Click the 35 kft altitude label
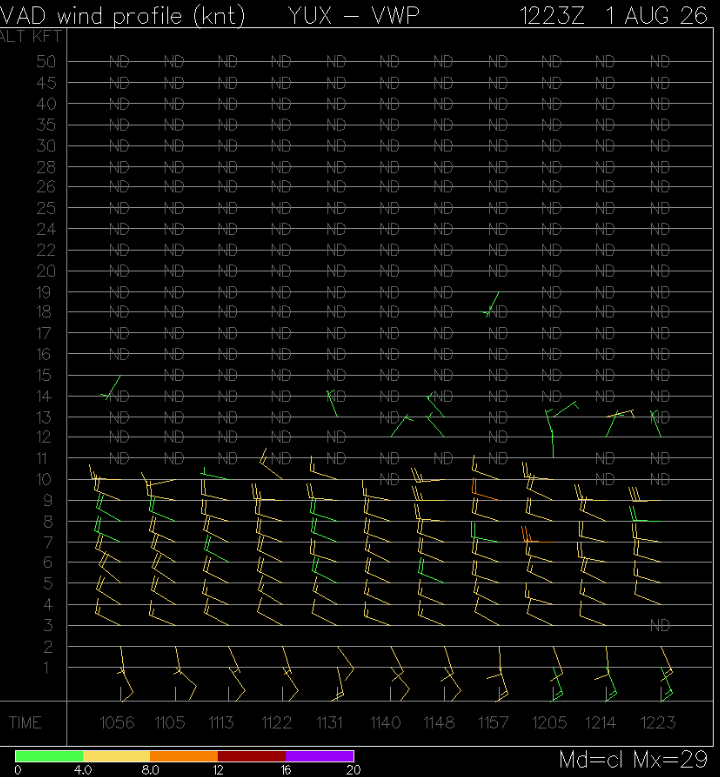The height and width of the screenshot is (777, 720). tap(46, 125)
